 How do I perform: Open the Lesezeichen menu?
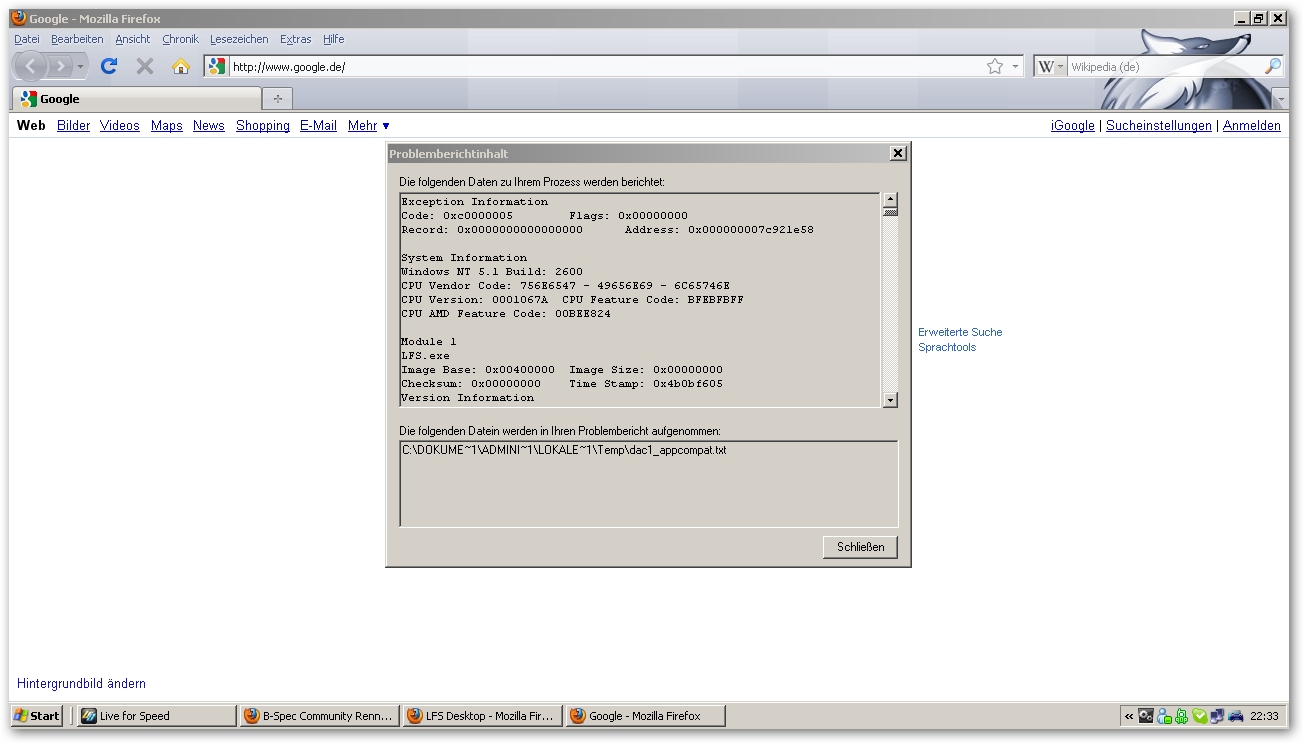[239, 39]
